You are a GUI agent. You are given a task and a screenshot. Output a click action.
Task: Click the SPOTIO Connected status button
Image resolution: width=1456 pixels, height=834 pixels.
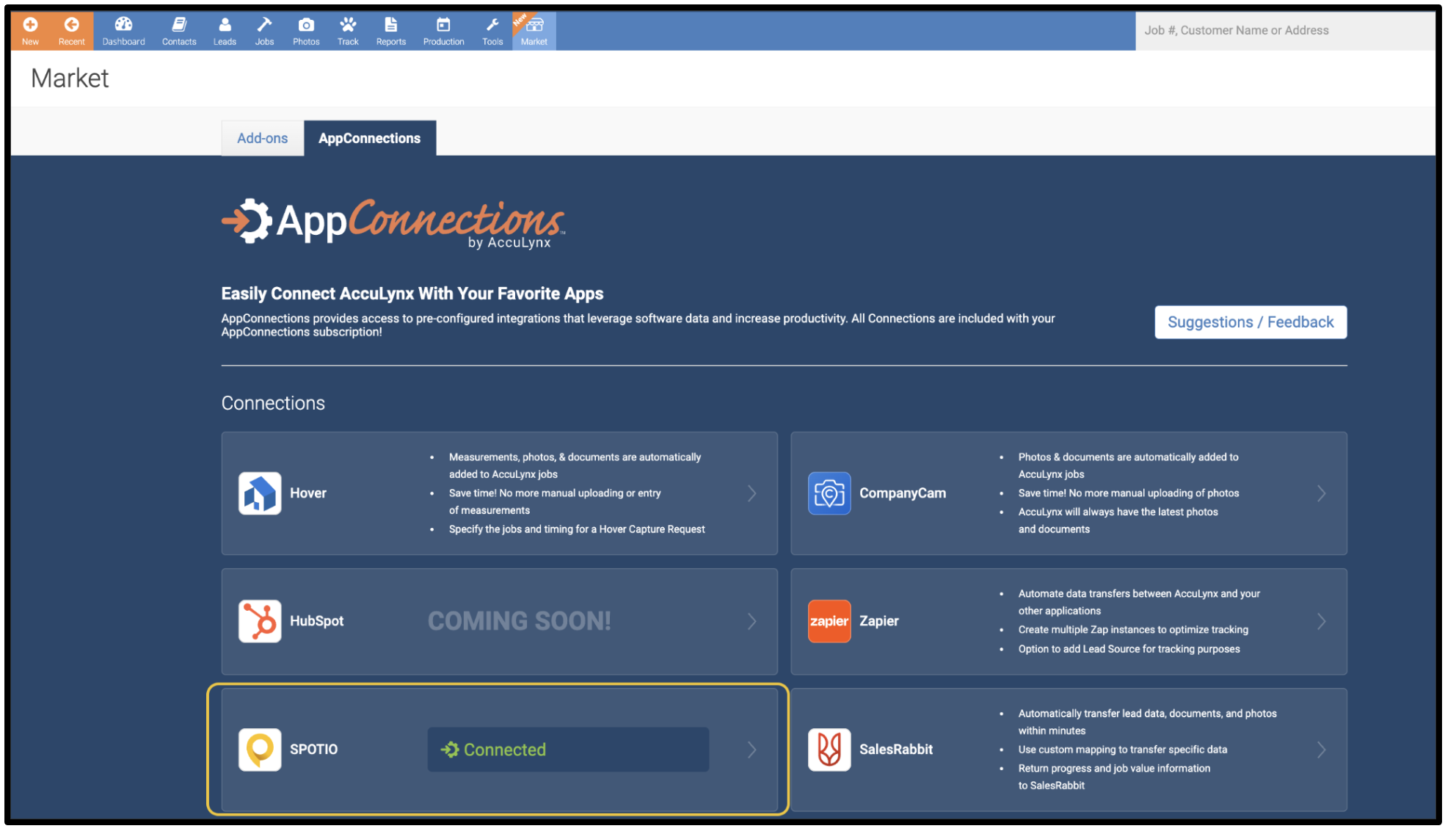point(569,751)
